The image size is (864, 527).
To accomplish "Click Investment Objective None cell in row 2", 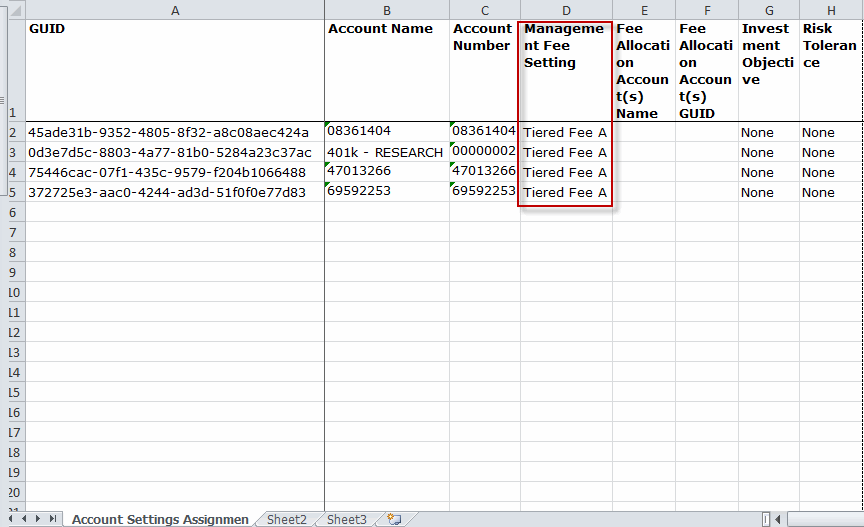I will pos(769,132).
